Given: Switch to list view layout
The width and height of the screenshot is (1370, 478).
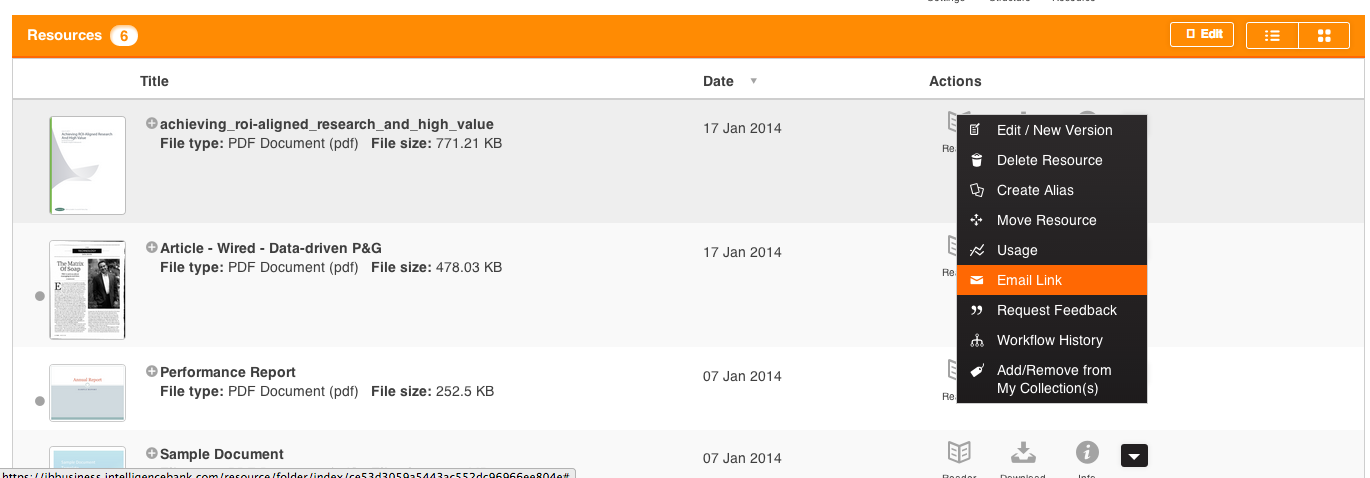Looking at the screenshot, I should (x=1272, y=35).
